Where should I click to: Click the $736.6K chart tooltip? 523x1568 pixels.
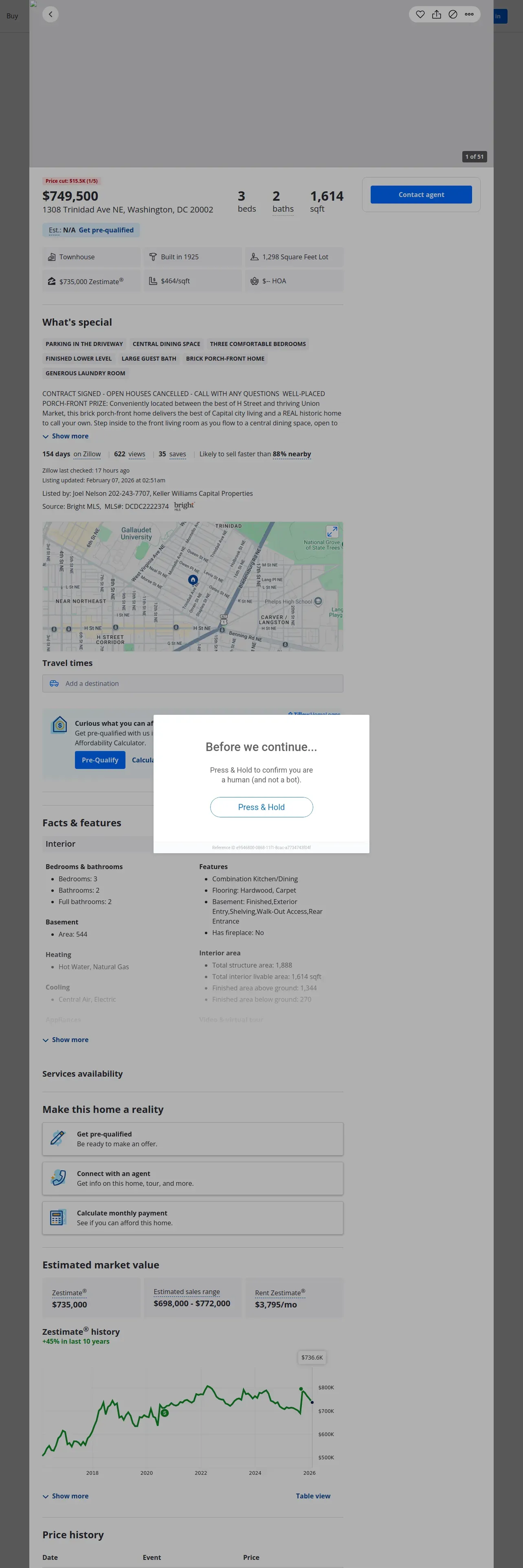312,1358
